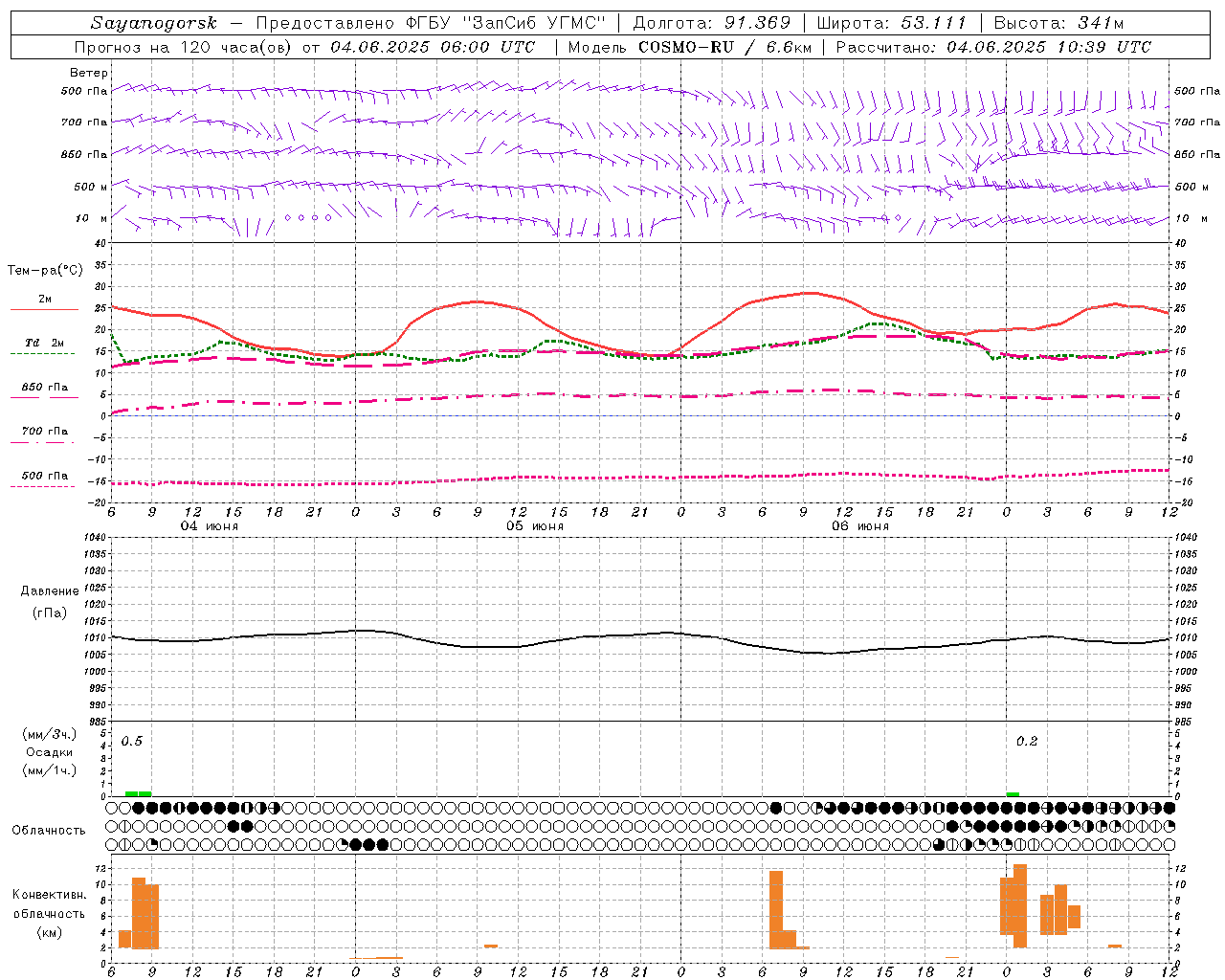Click the model name "COSMO-RU / 6.6км"

click(725, 47)
